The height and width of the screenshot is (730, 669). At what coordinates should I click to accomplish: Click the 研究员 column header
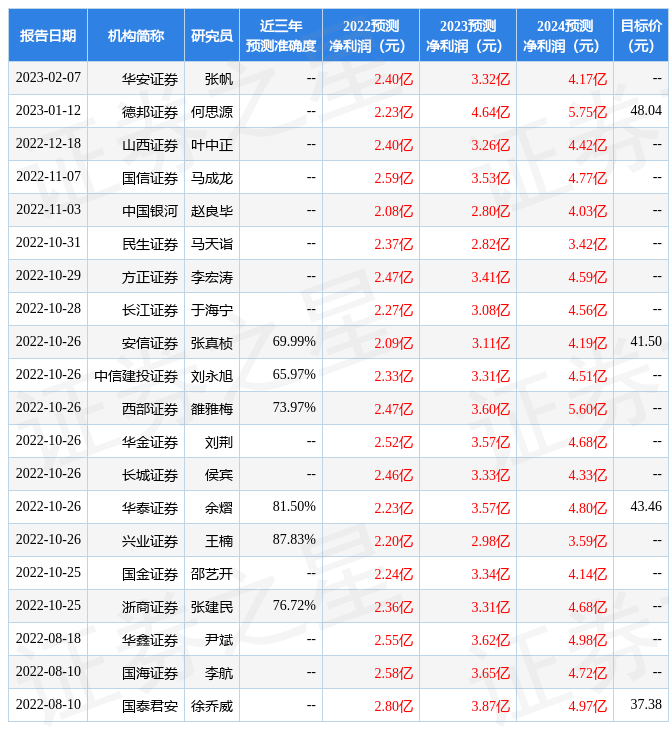coord(212,35)
